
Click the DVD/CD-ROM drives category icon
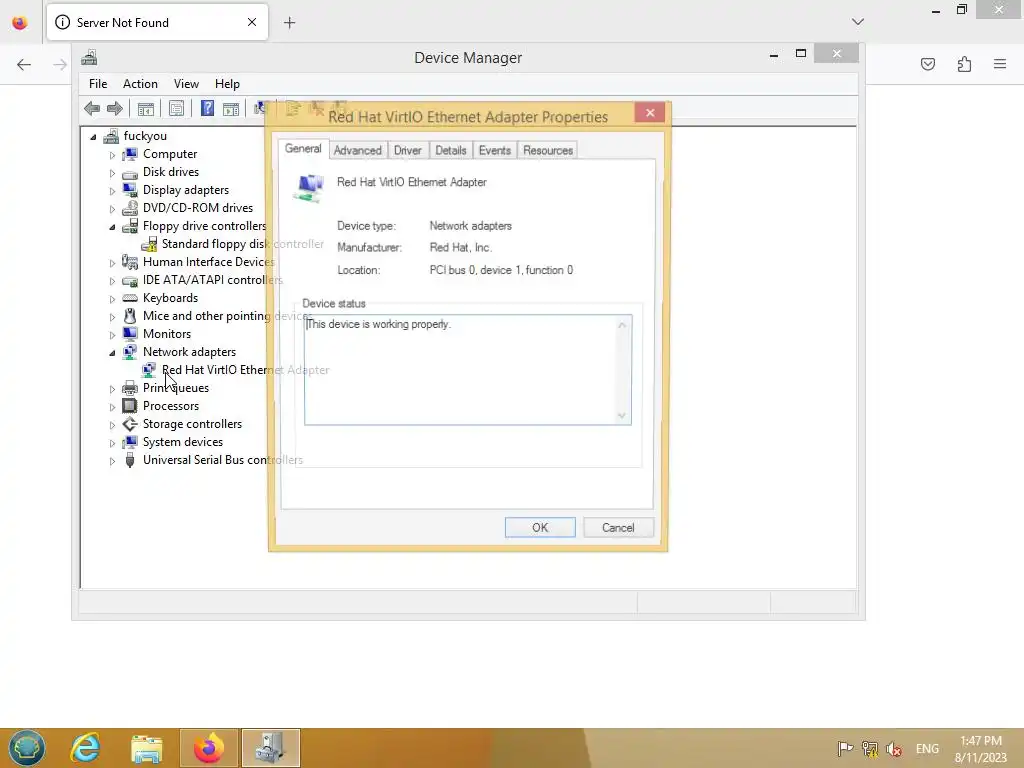coord(130,208)
